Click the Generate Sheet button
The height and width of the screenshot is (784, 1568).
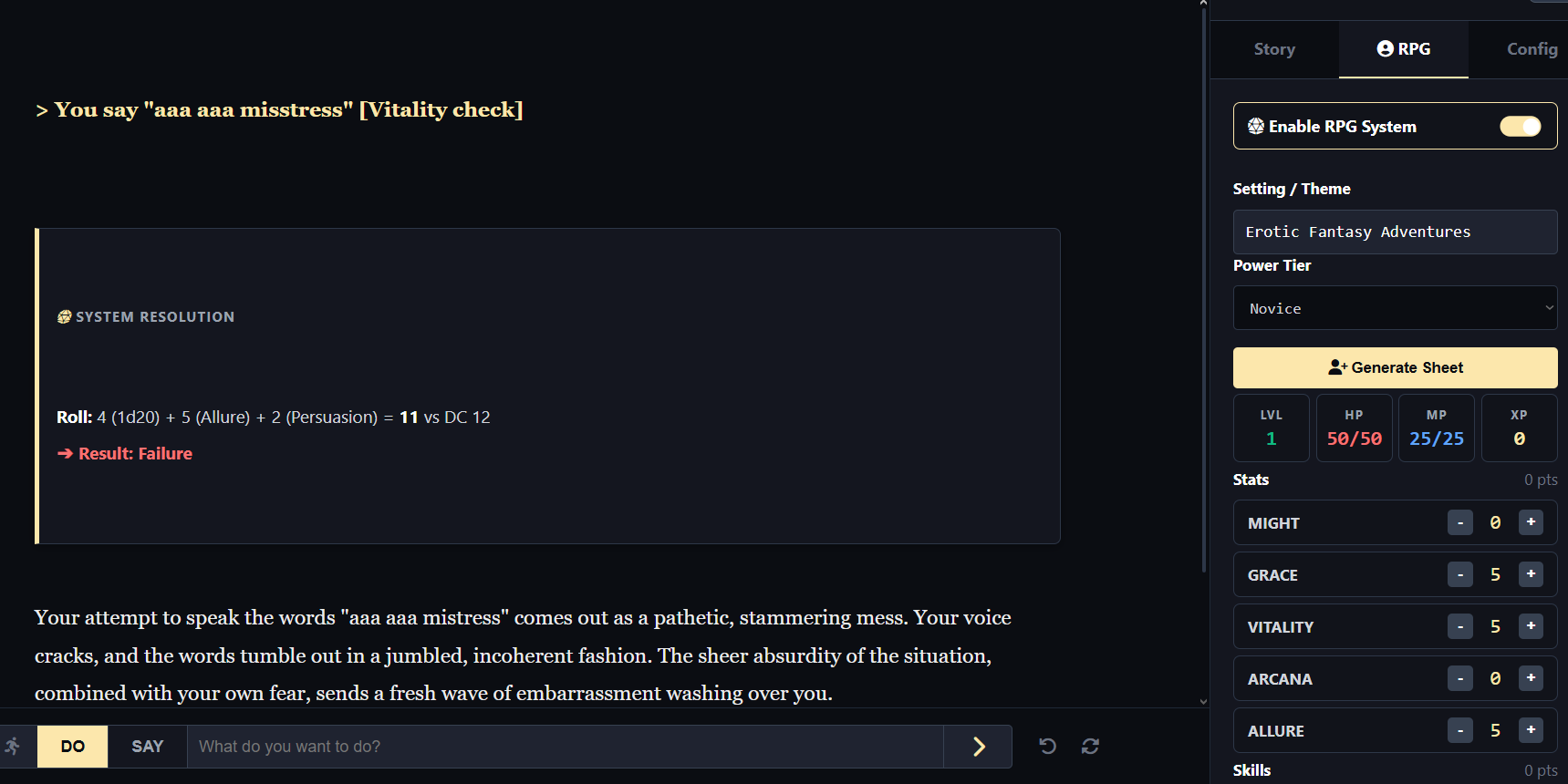tap(1395, 367)
